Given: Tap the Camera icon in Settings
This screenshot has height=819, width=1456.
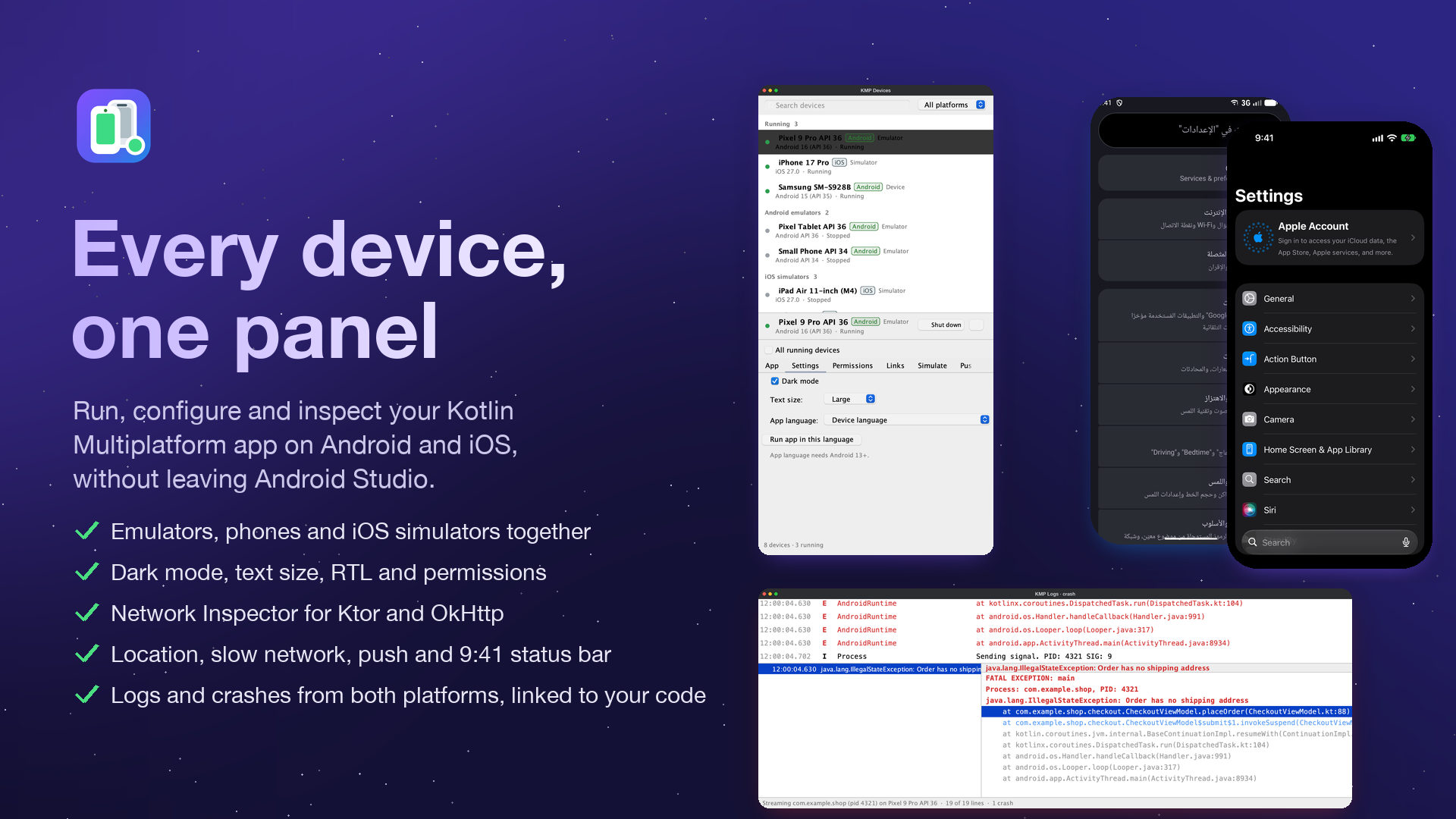Looking at the screenshot, I should (x=1249, y=419).
